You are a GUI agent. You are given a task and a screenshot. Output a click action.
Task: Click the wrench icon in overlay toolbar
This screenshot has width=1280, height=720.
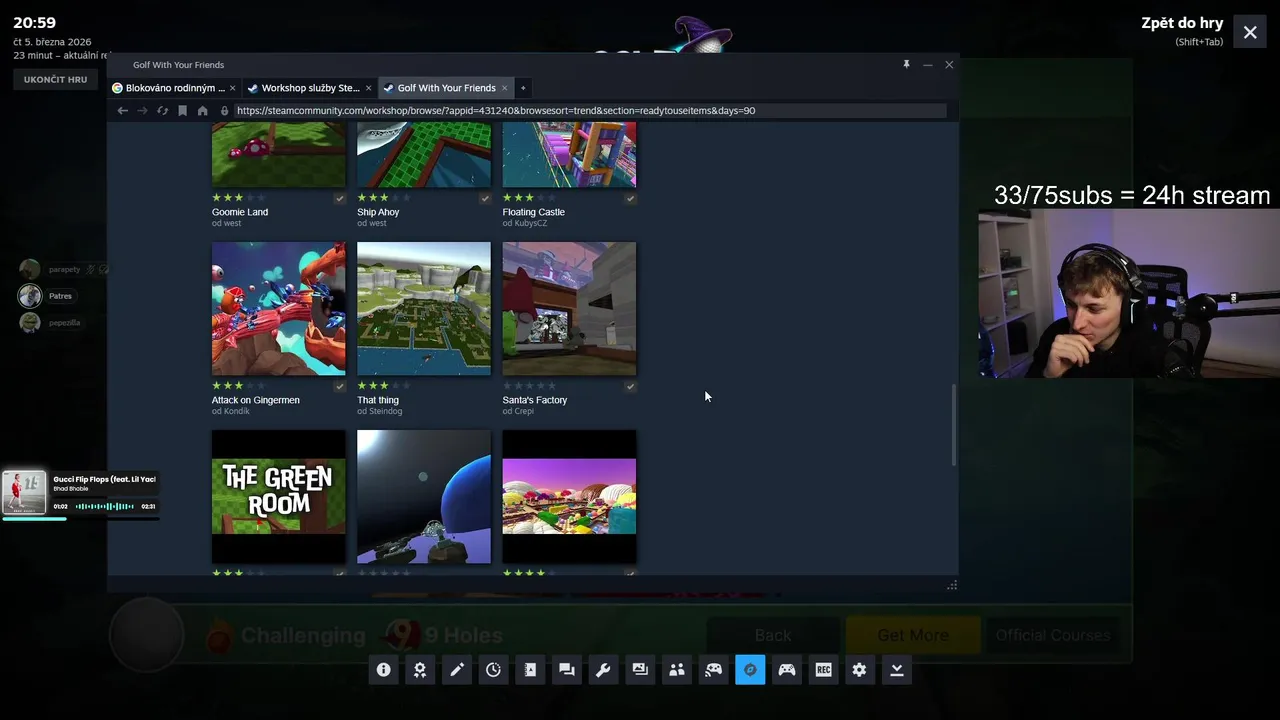pyautogui.click(x=603, y=670)
